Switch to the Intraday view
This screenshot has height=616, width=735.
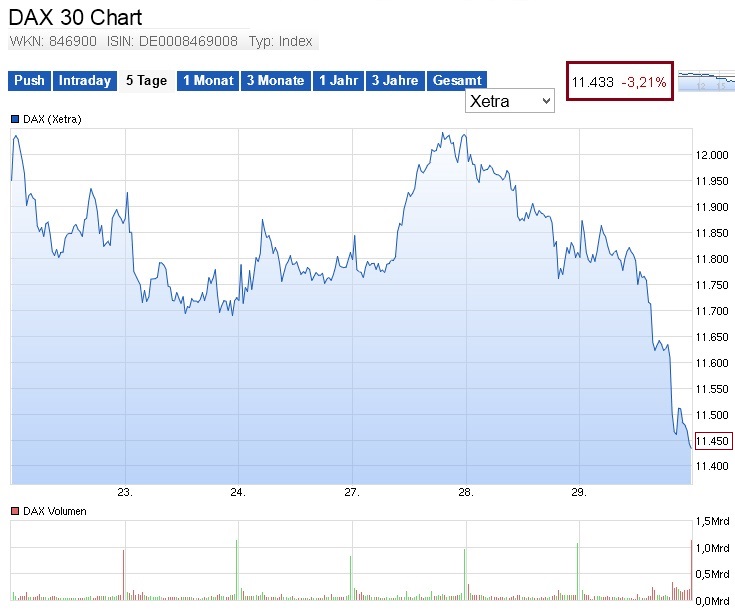(x=85, y=81)
